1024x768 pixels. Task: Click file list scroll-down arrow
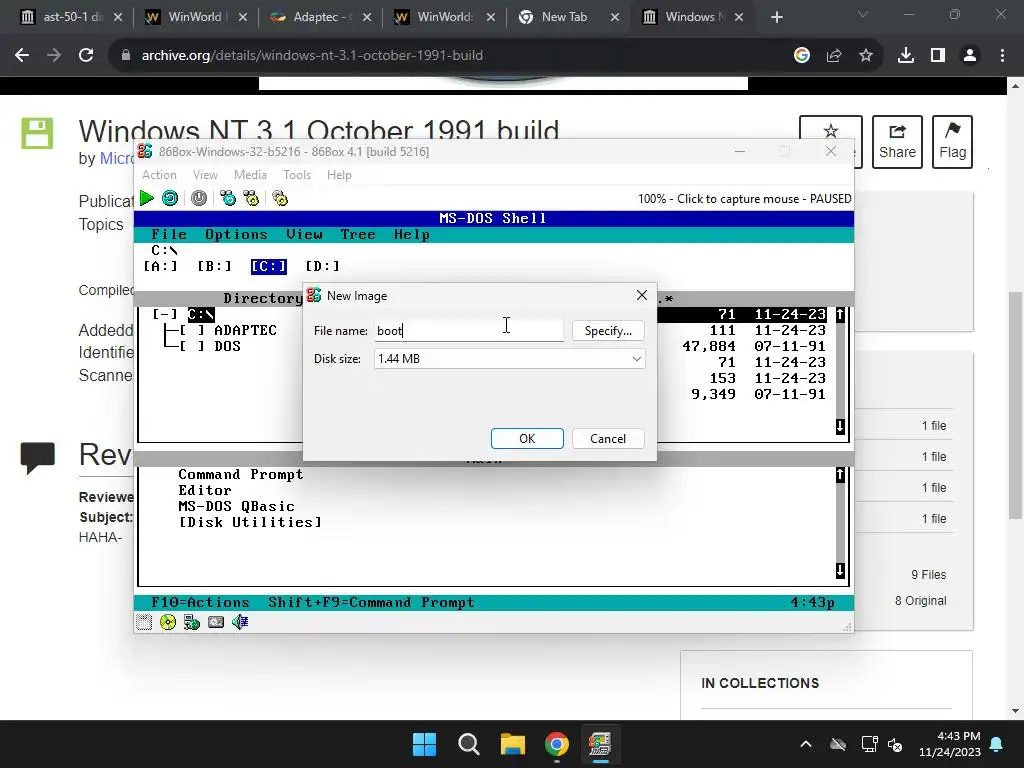(840, 427)
